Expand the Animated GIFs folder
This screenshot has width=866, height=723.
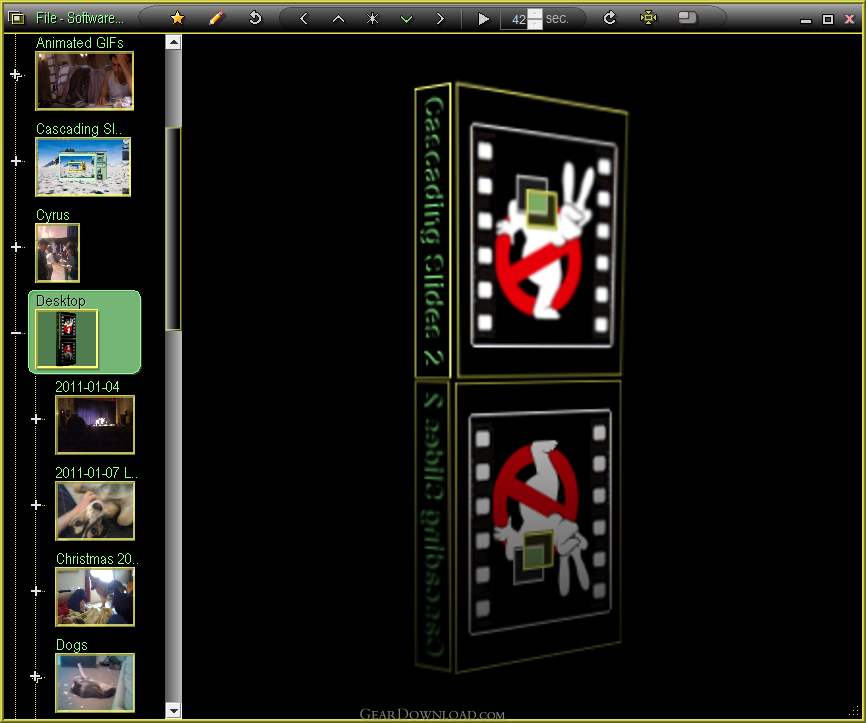click(16, 75)
